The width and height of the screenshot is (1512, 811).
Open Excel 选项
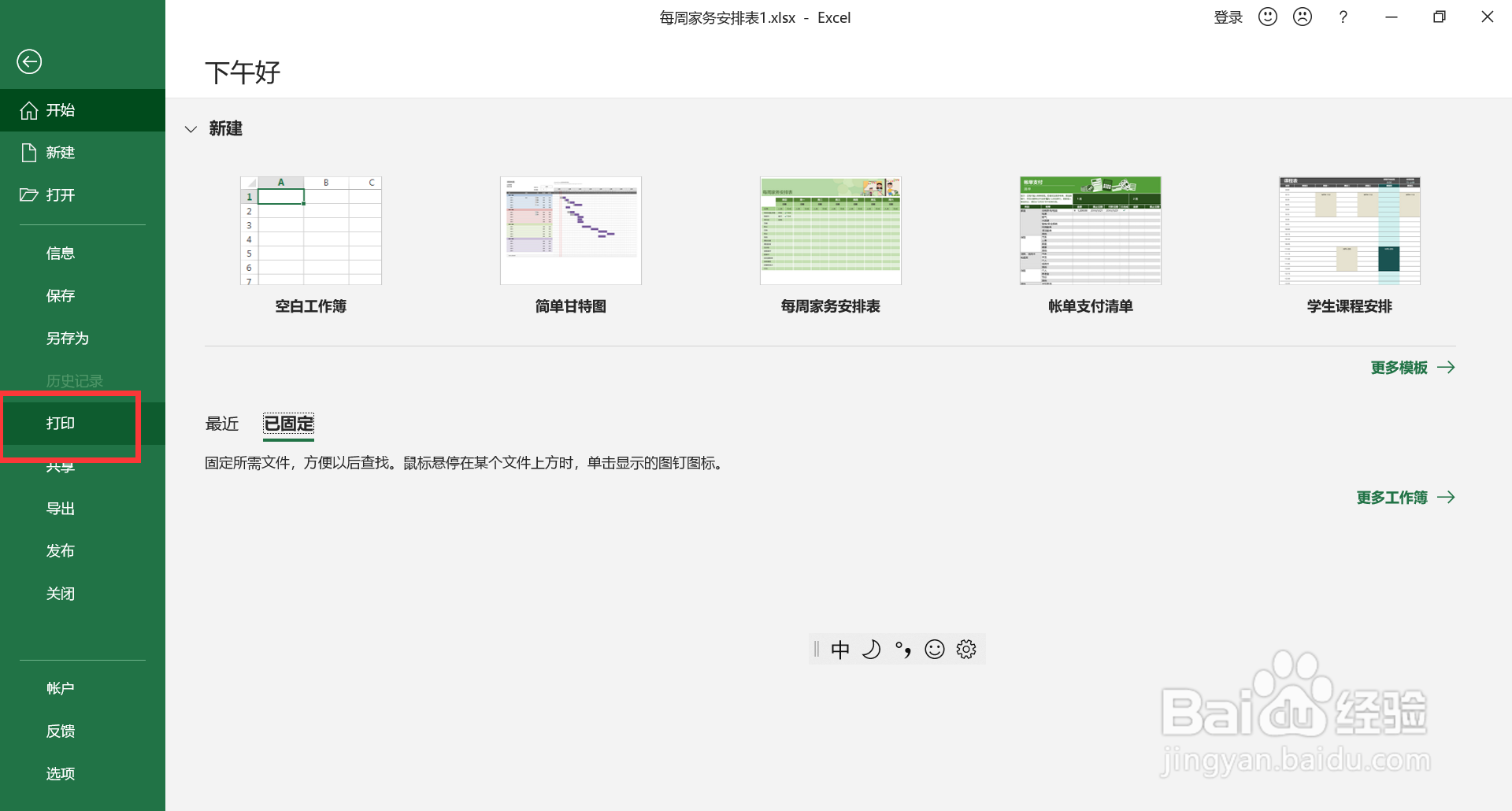pyautogui.click(x=83, y=773)
